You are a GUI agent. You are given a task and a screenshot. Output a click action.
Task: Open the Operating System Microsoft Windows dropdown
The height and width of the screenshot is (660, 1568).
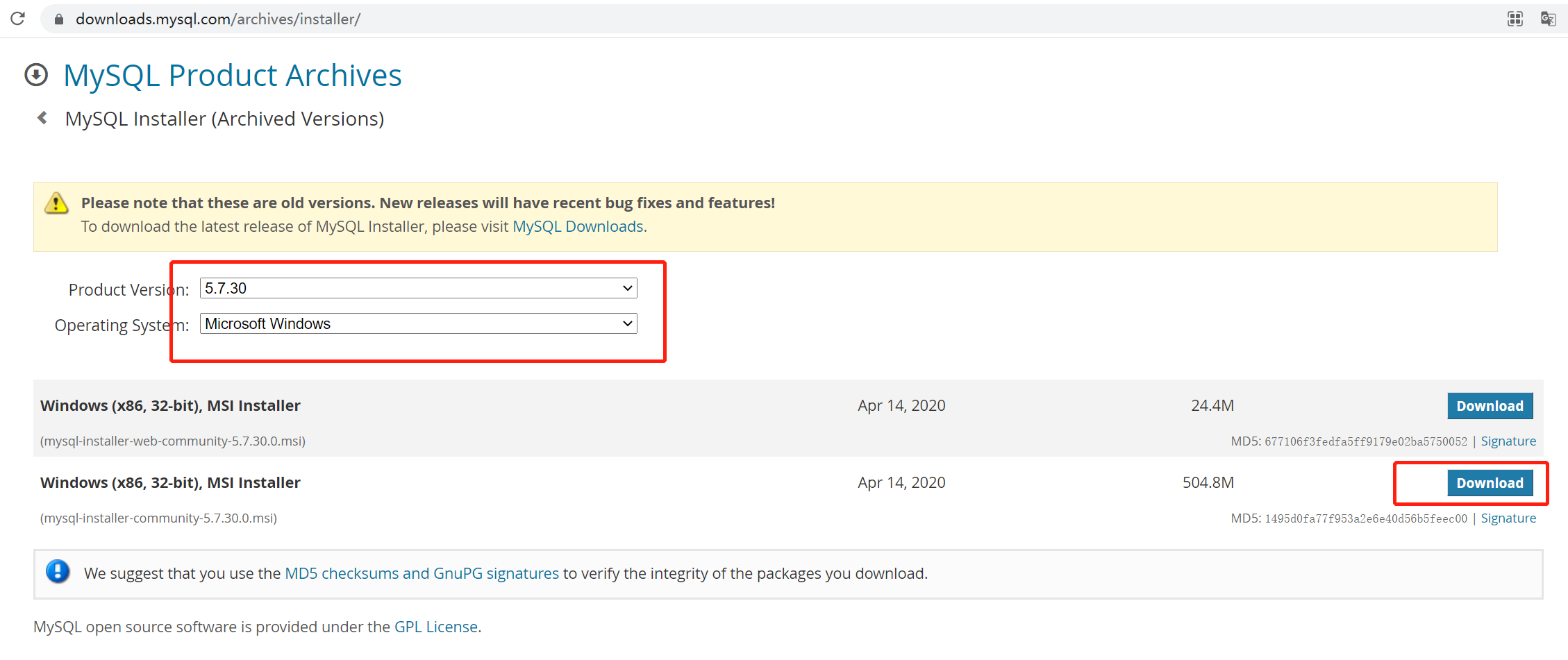[419, 323]
